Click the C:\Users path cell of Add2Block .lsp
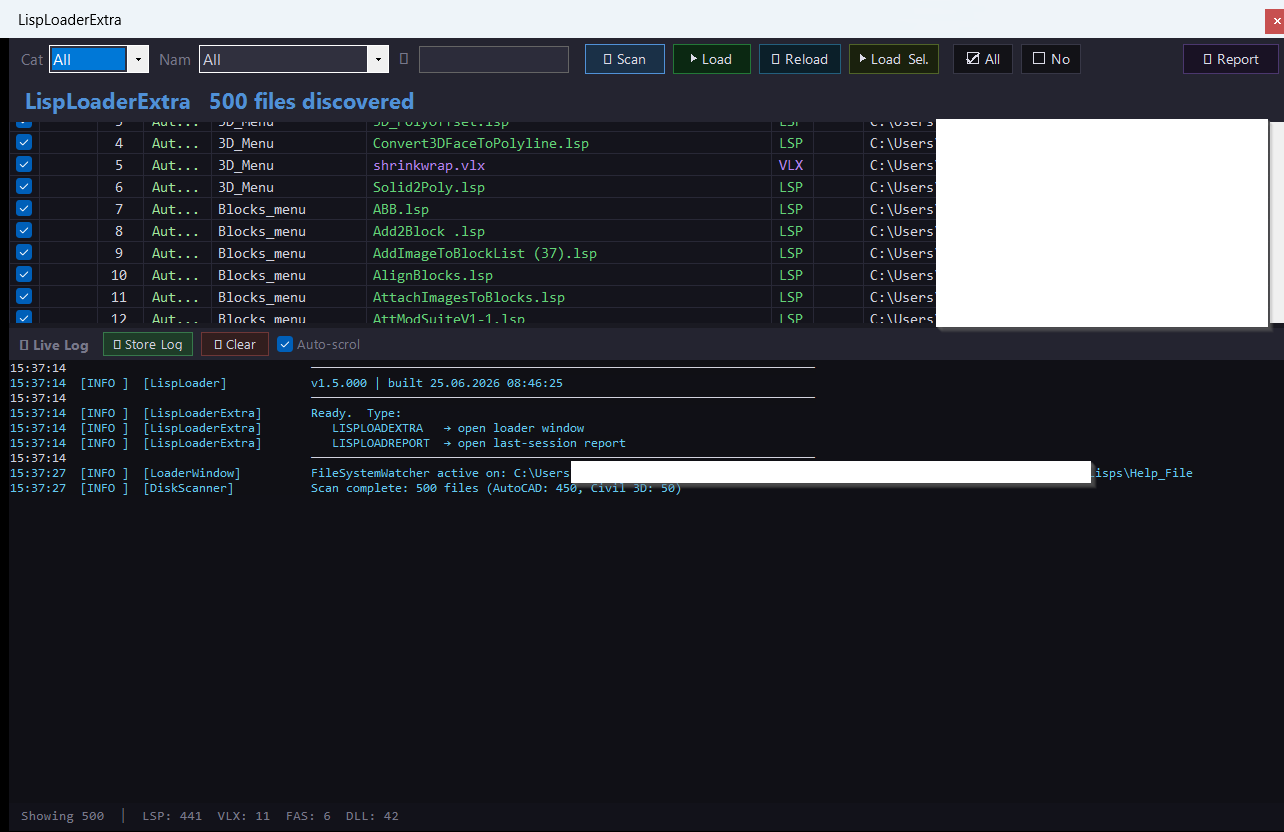The width and height of the screenshot is (1284, 832). 901,231
